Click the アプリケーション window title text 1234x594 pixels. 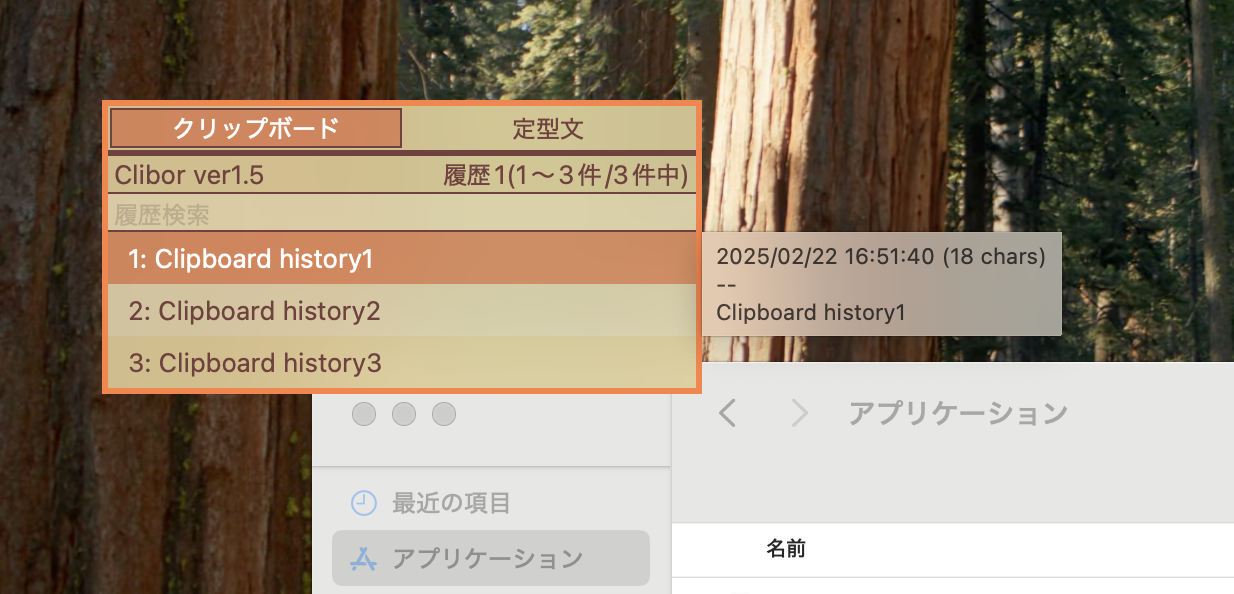tap(958, 412)
